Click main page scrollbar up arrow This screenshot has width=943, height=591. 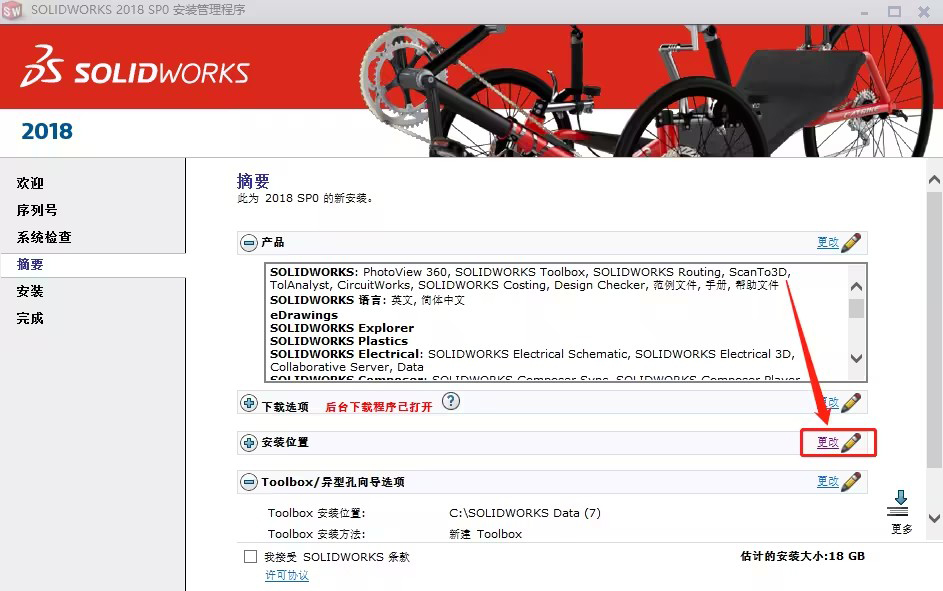934,179
